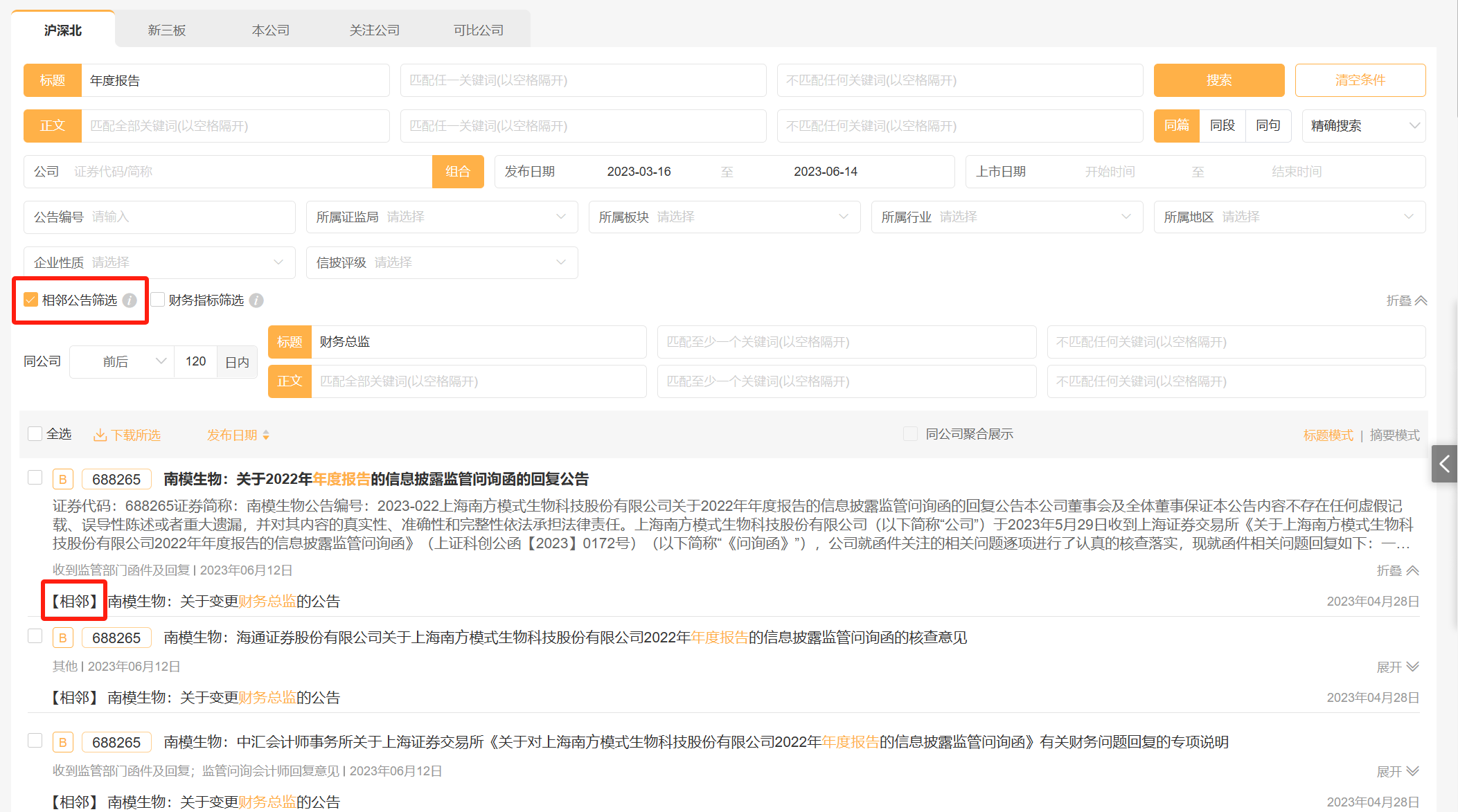The image size is (1458, 812).
Task: Click the 发布日期 start date 2023-03-16
Action: (x=639, y=172)
